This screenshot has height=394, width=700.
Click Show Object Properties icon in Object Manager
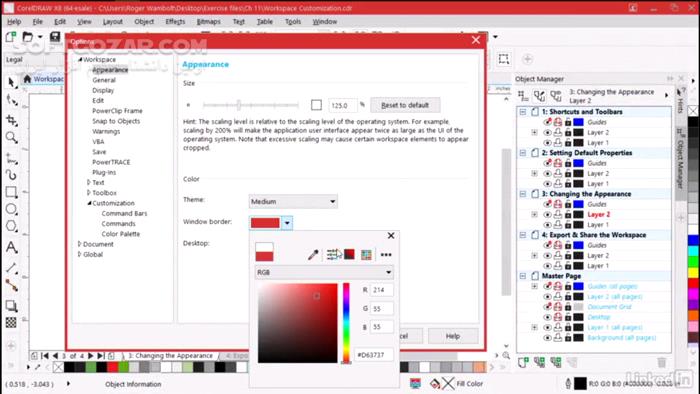pos(523,95)
